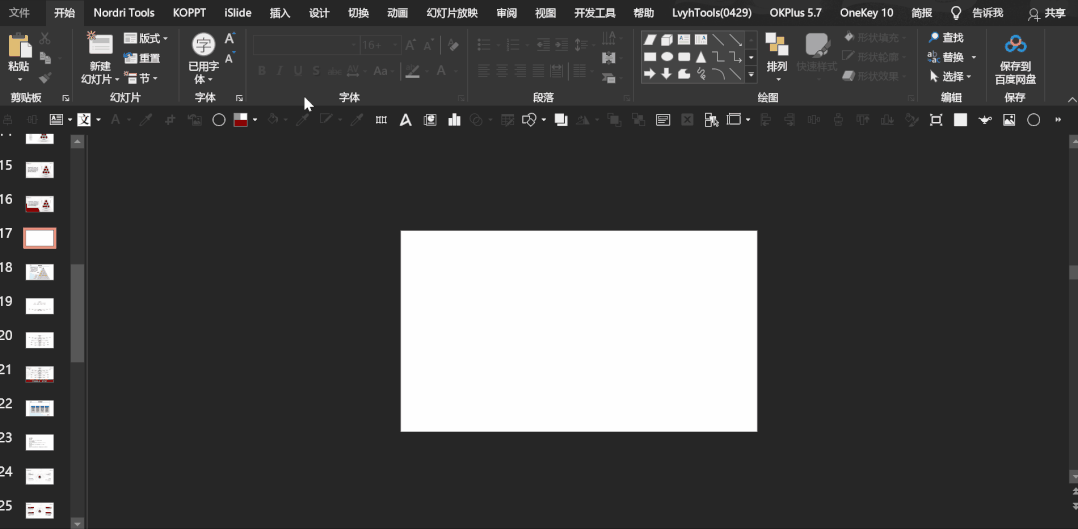Open the Arrange (排列) tool
This screenshot has height=529, width=1078.
coord(777,47)
